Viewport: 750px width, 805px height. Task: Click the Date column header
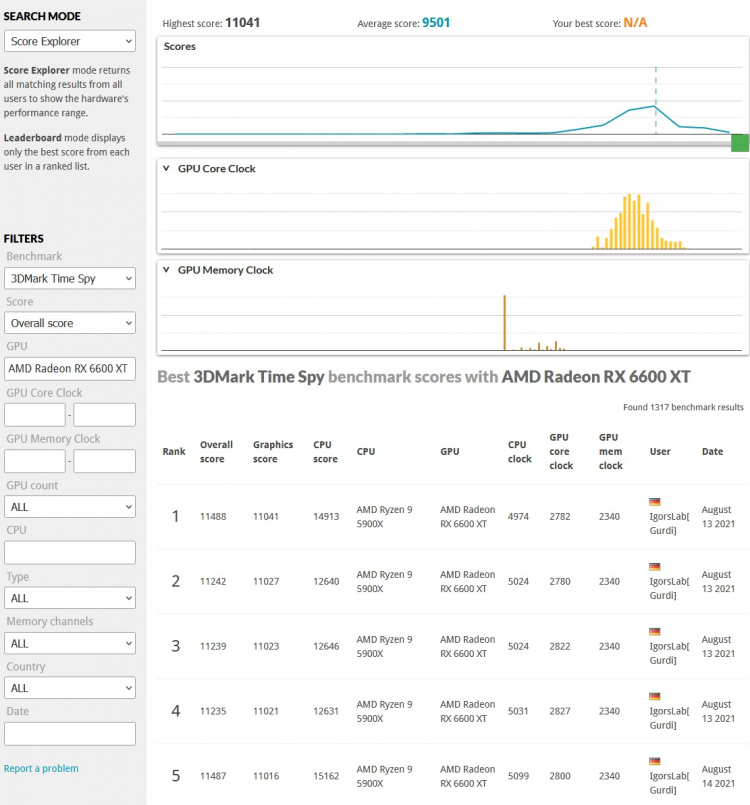tap(712, 451)
